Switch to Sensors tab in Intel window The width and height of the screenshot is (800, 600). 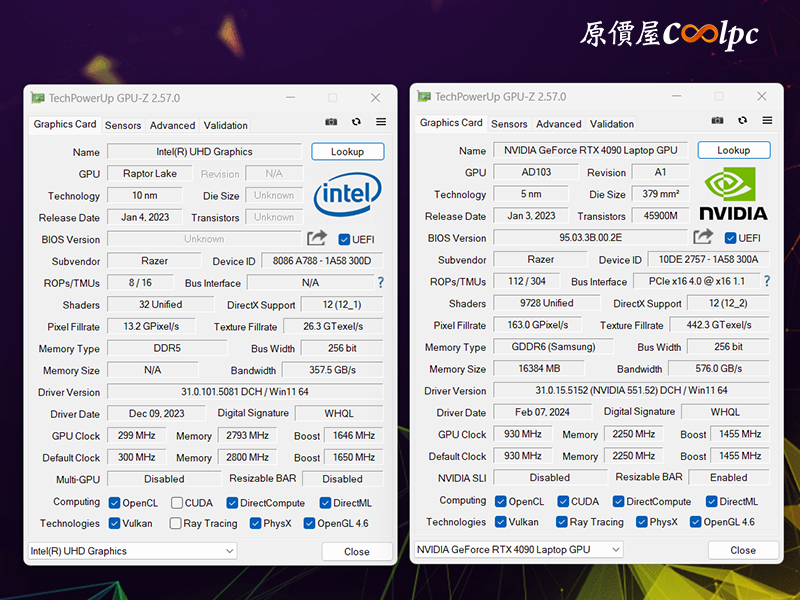(123, 125)
